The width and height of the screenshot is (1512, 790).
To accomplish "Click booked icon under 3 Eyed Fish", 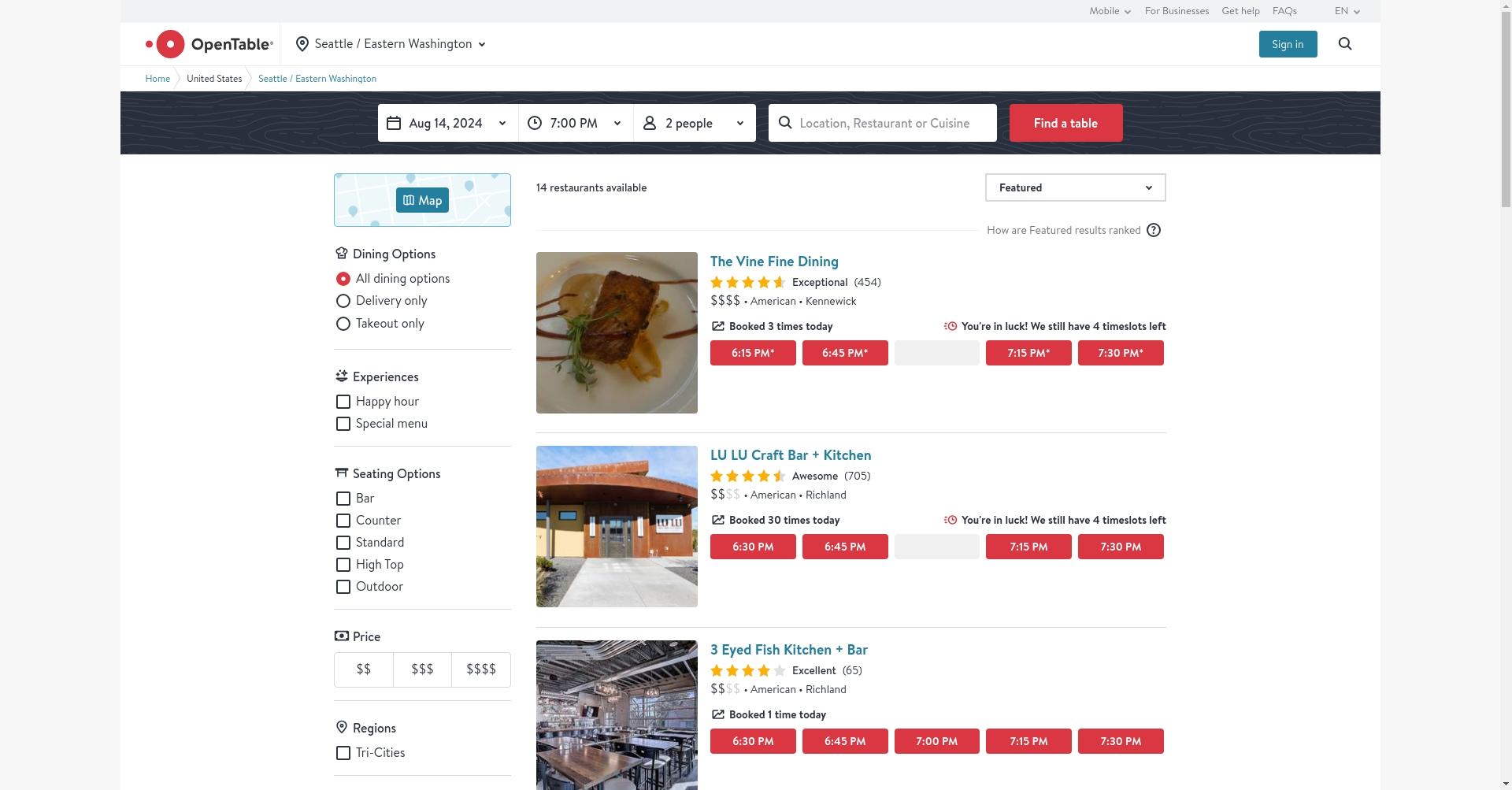I will pos(717,714).
